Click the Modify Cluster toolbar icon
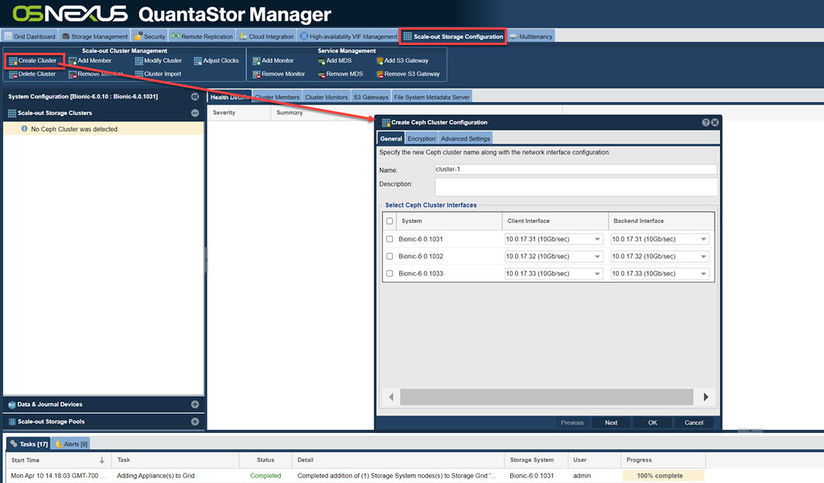Image resolution: width=824 pixels, height=483 pixels. 139,61
